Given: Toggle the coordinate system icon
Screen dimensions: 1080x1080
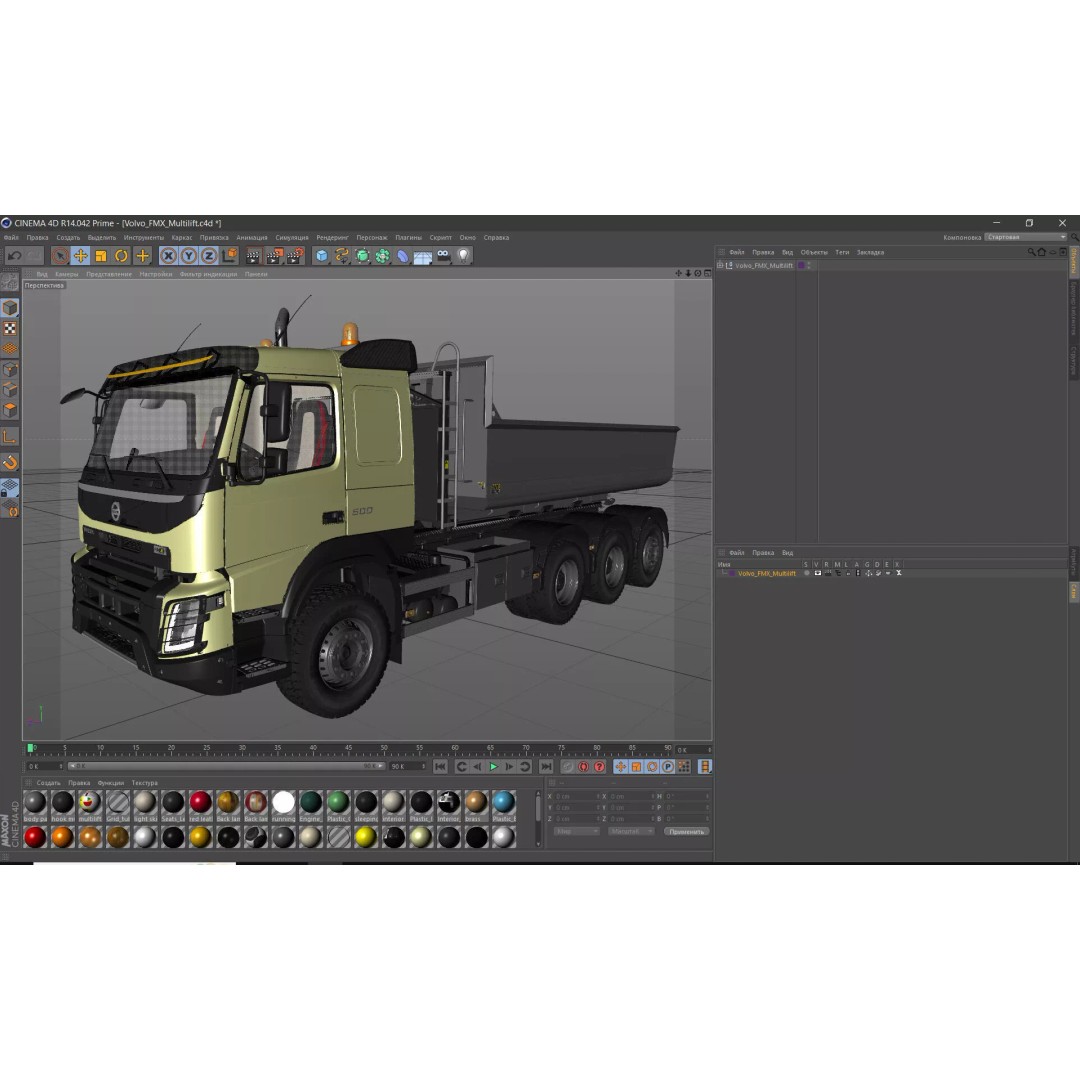Looking at the screenshot, I should click(229, 256).
